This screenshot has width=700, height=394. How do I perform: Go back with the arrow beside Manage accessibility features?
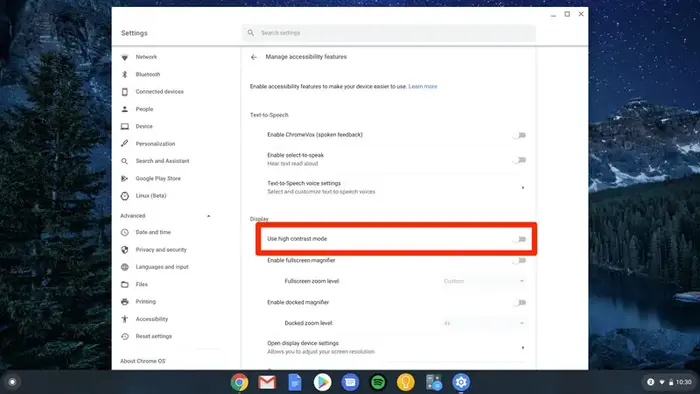pos(254,57)
